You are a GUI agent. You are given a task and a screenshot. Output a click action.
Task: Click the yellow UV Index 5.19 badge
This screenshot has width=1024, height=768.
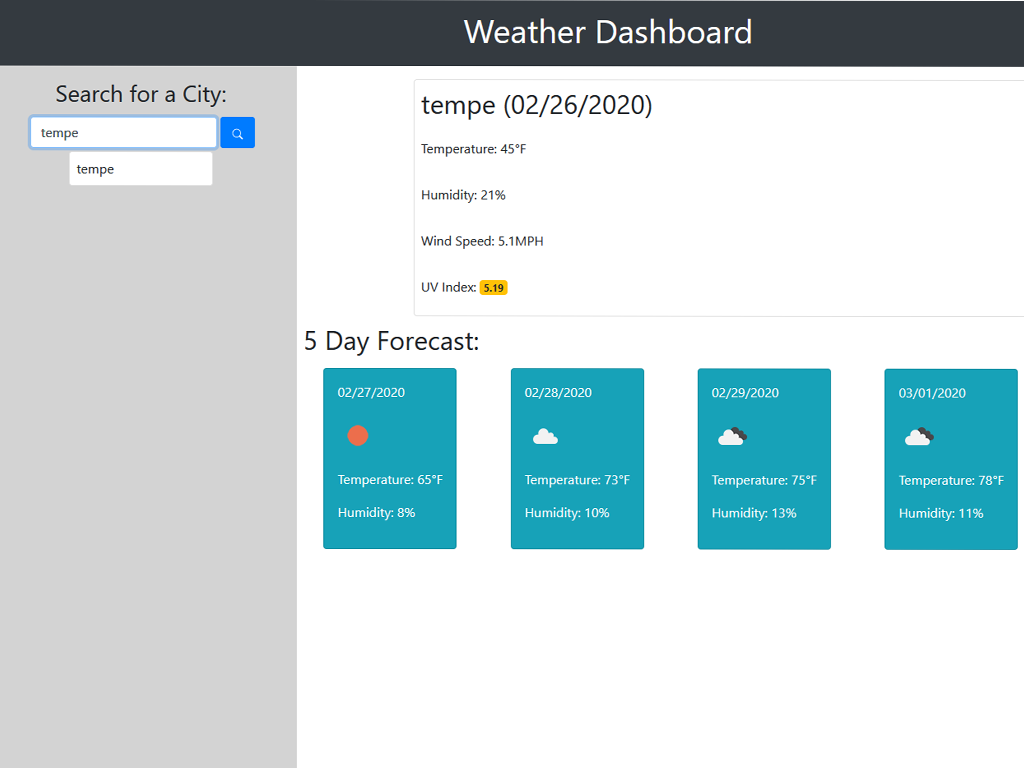click(x=493, y=288)
